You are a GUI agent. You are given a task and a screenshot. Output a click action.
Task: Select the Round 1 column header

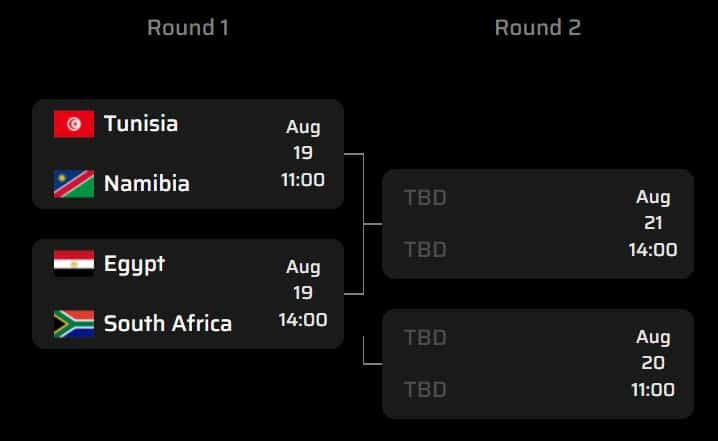pyautogui.click(x=188, y=27)
